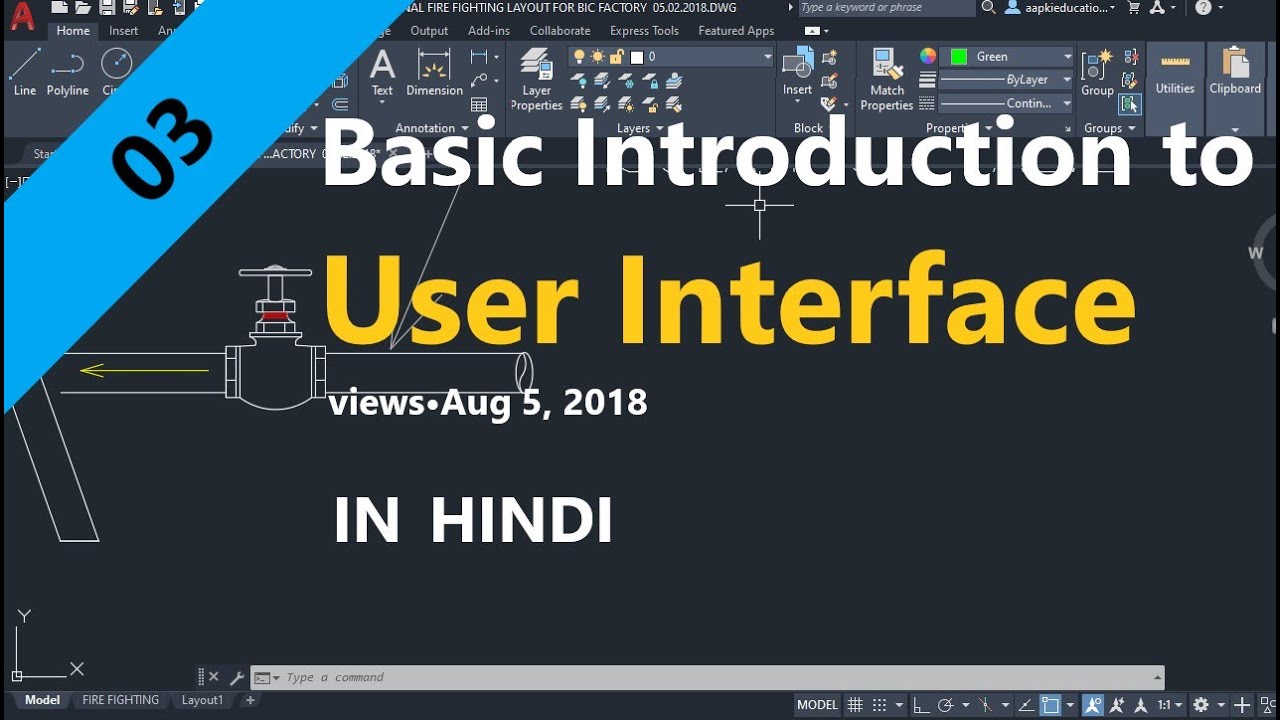Toggle drawing grid display in status bar
This screenshot has height=720, width=1280.
(x=855, y=705)
